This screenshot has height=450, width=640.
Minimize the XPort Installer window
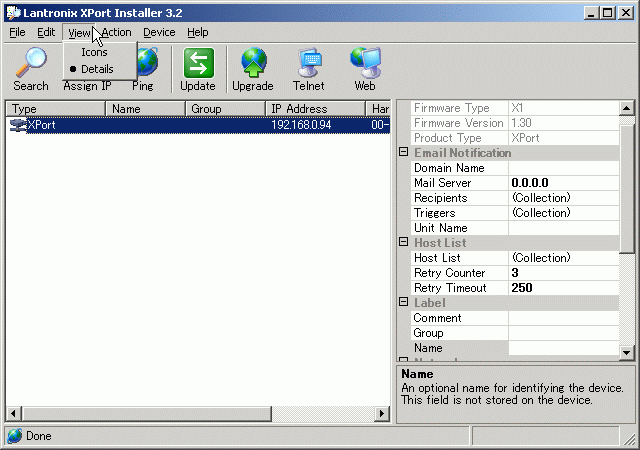point(591,13)
